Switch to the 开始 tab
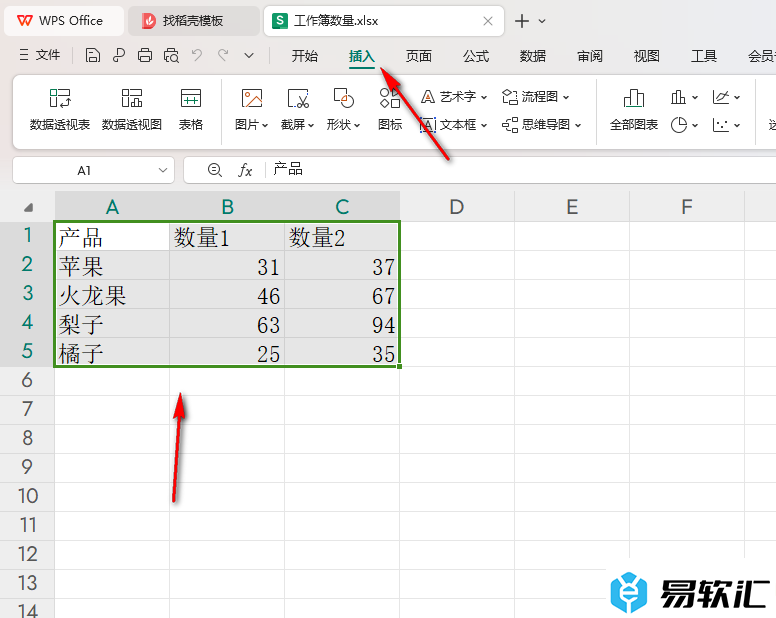Image resolution: width=776 pixels, height=618 pixels. pyautogui.click(x=304, y=56)
